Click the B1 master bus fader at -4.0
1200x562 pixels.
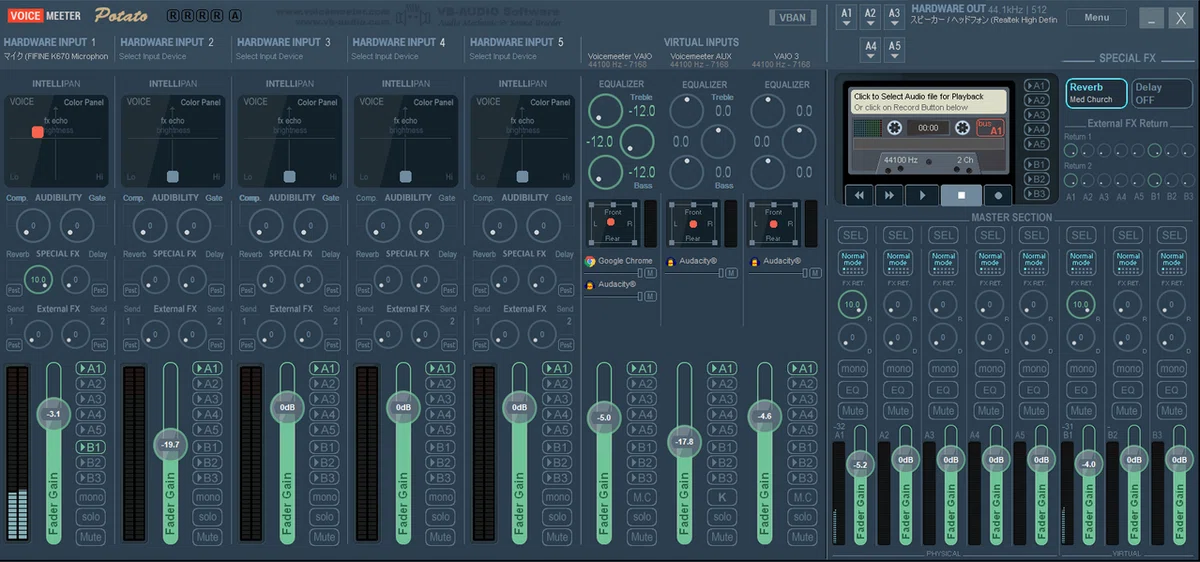[1089, 464]
